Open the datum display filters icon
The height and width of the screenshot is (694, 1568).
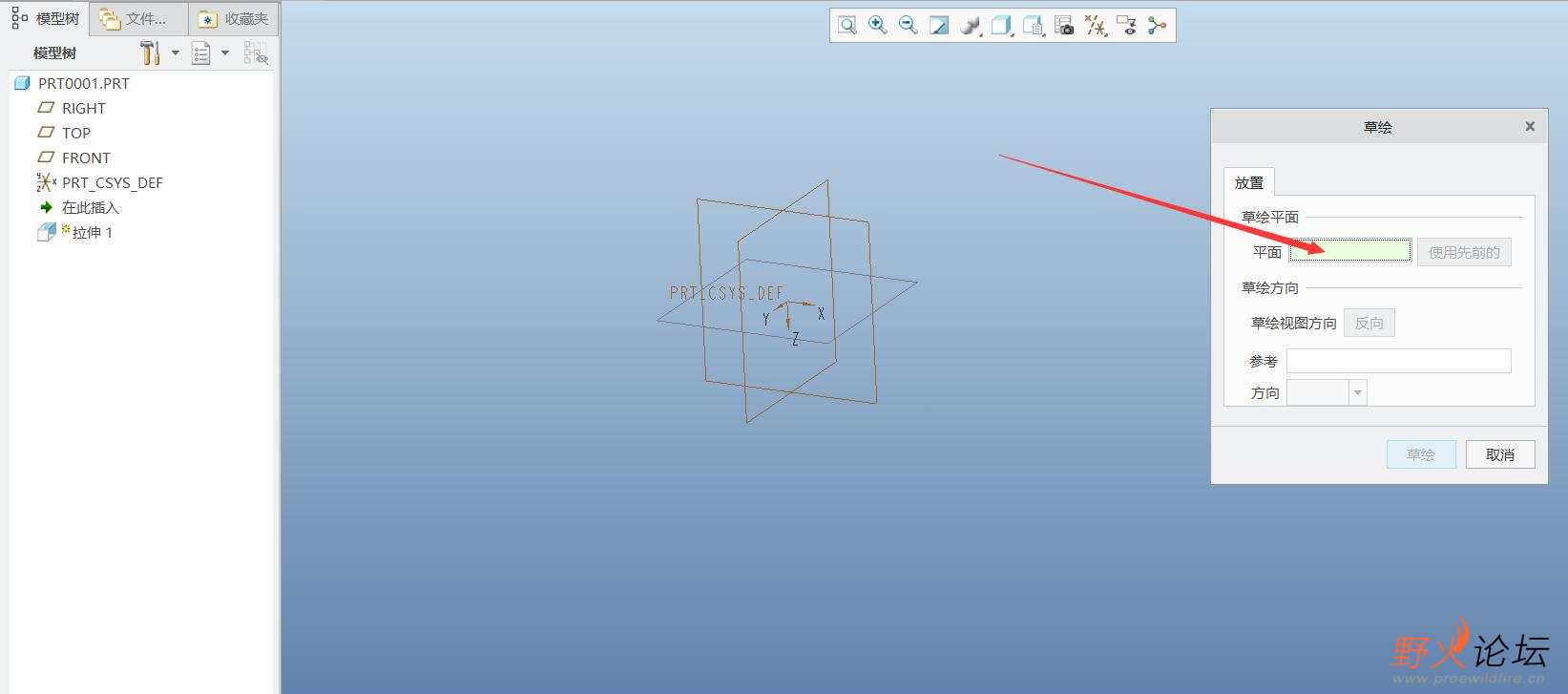[1096, 26]
